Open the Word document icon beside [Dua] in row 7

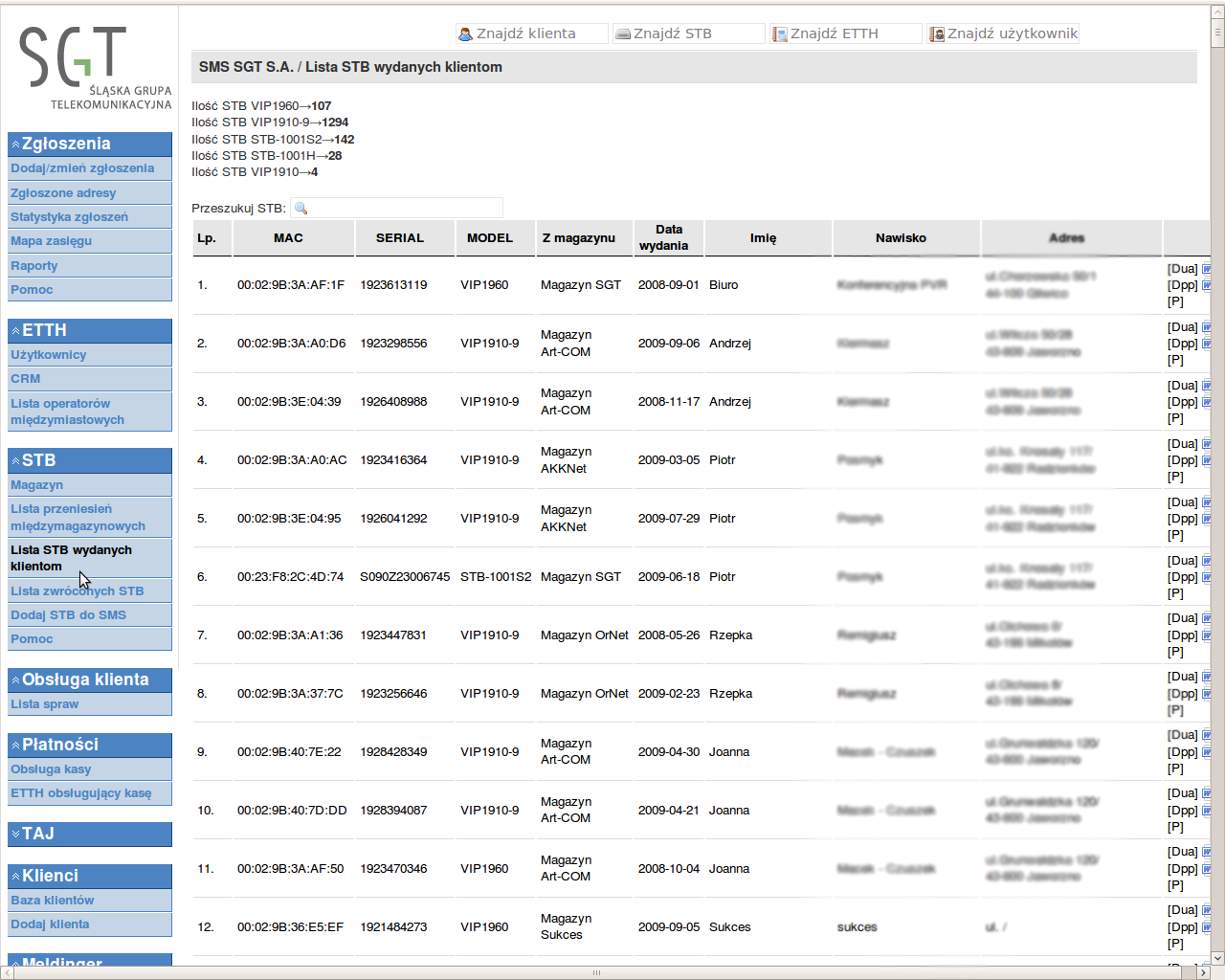(1206, 619)
